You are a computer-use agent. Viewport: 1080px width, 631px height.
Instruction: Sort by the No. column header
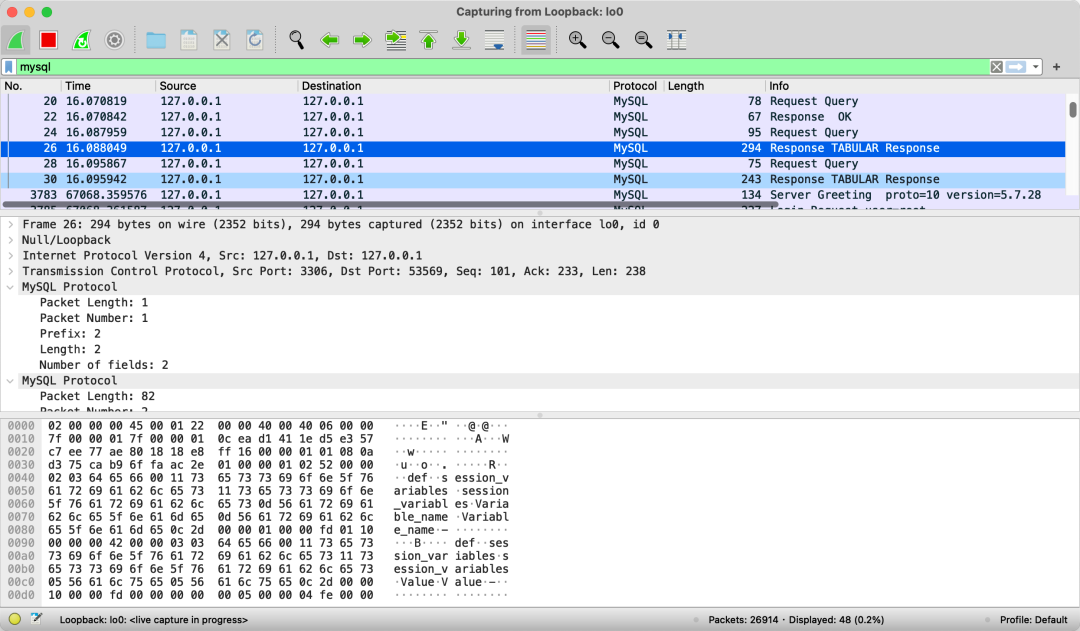click(31, 86)
